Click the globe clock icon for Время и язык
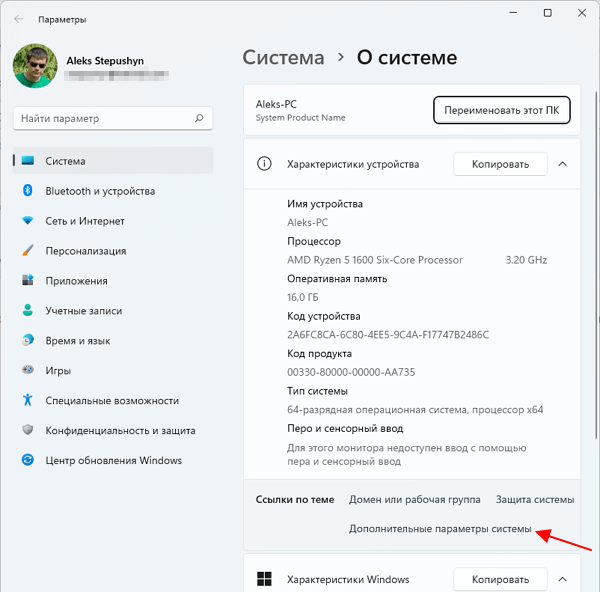Image resolution: width=600 pixels, height=592 pixels. point(28,340)
